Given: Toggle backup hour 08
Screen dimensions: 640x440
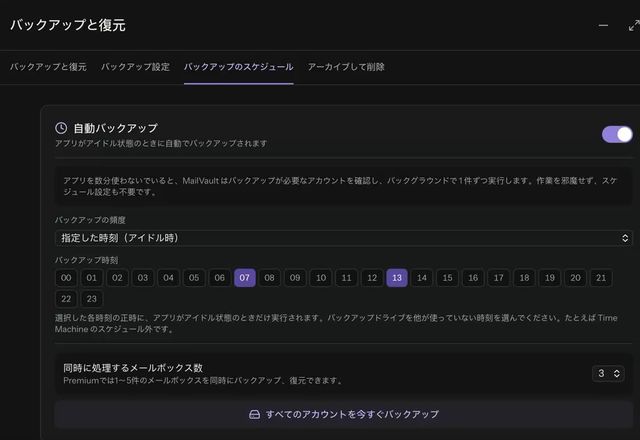Looking at the screenshot, I should click(x=269, y=278).
